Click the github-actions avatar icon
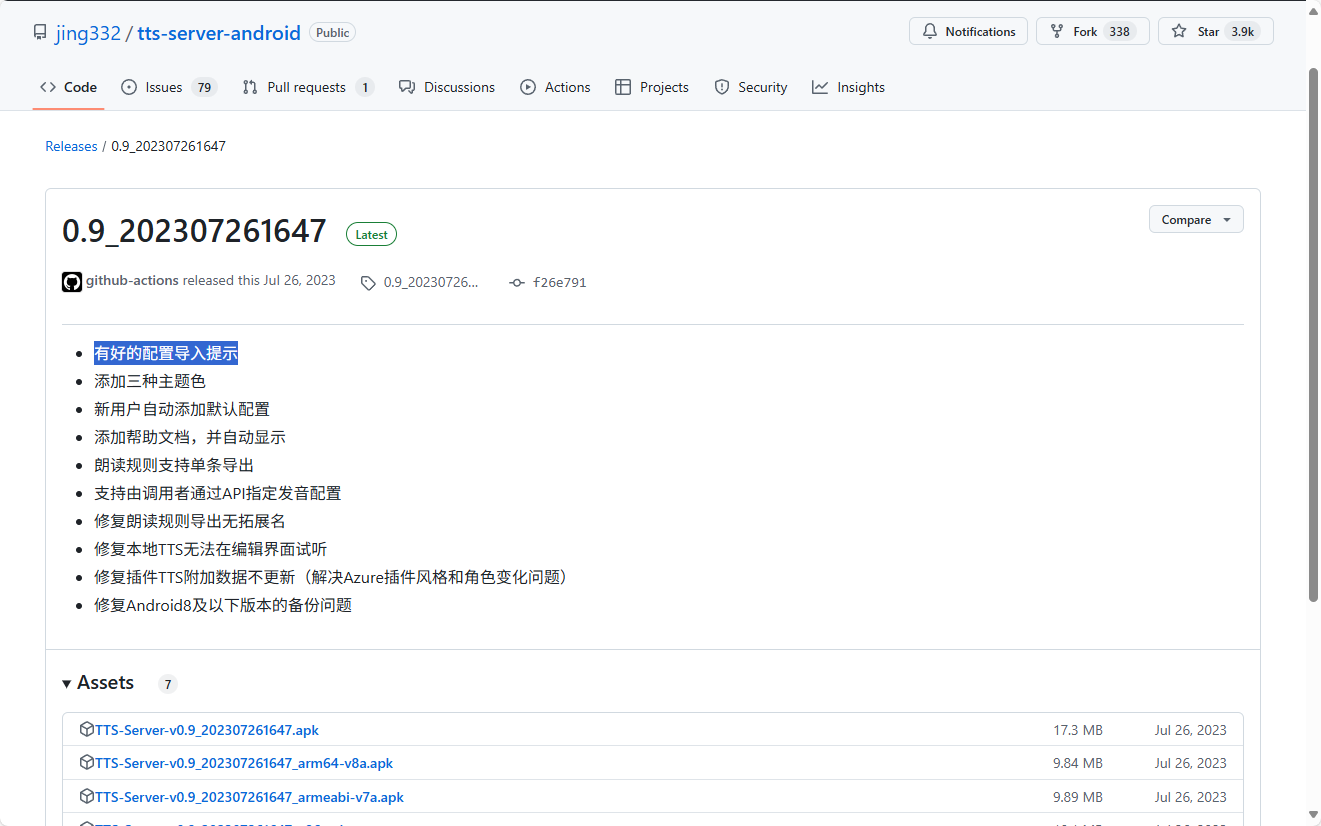The image size is (1321, 826). point(71,281)
